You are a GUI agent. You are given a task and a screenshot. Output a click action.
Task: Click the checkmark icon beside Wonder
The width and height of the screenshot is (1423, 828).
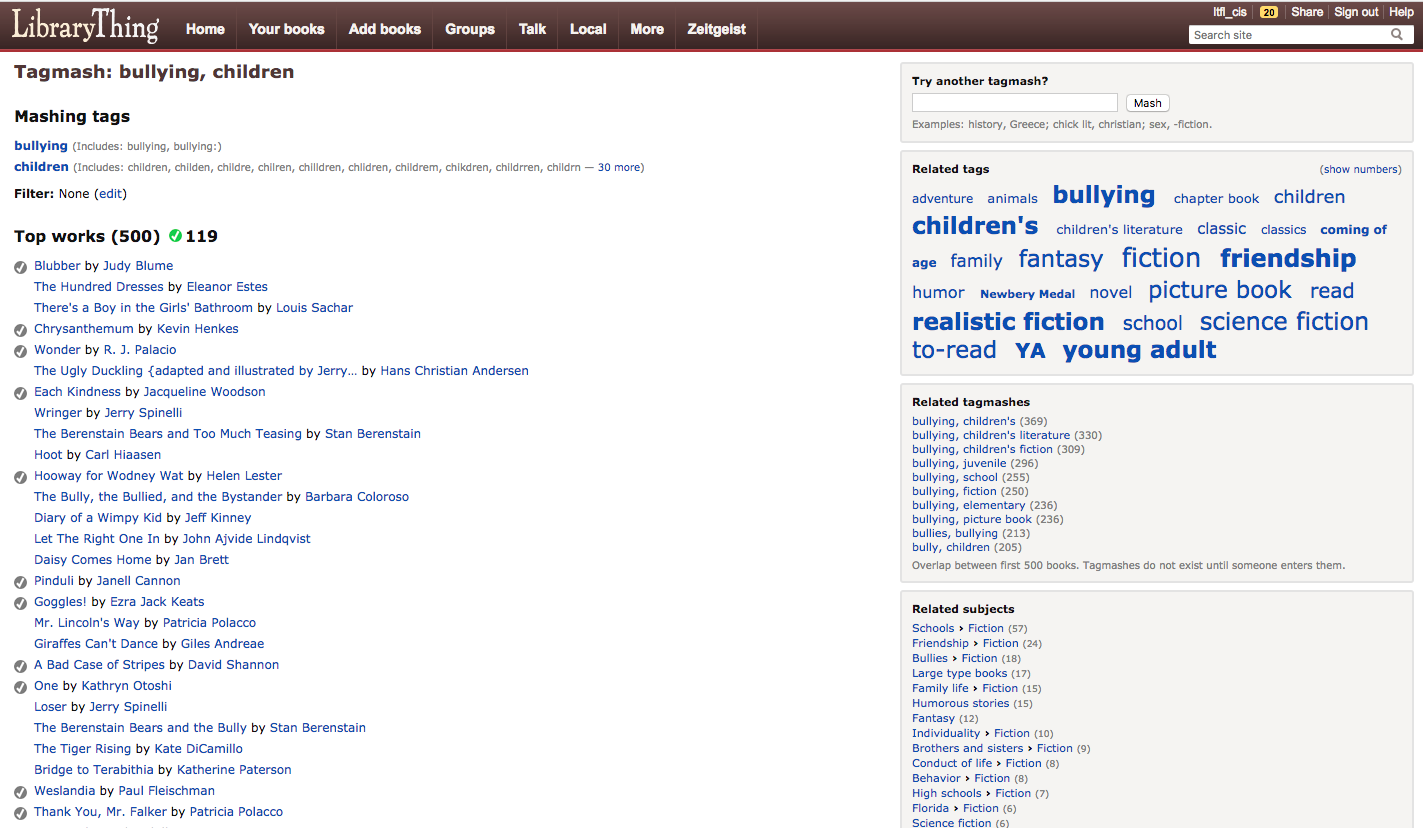[21, 351]
